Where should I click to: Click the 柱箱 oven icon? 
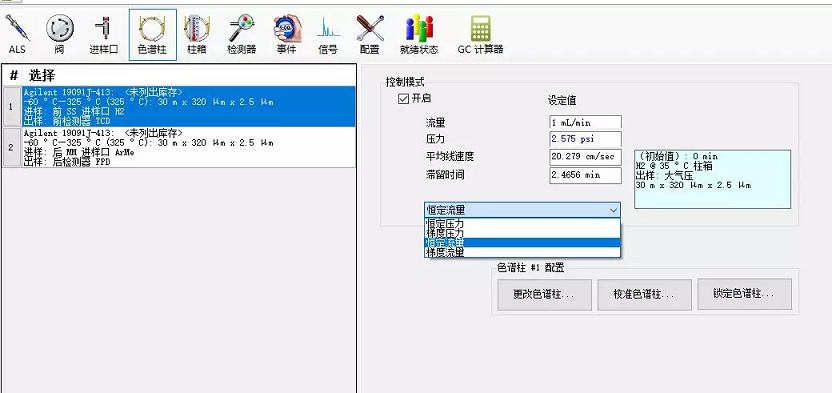[x=197, y=34]
